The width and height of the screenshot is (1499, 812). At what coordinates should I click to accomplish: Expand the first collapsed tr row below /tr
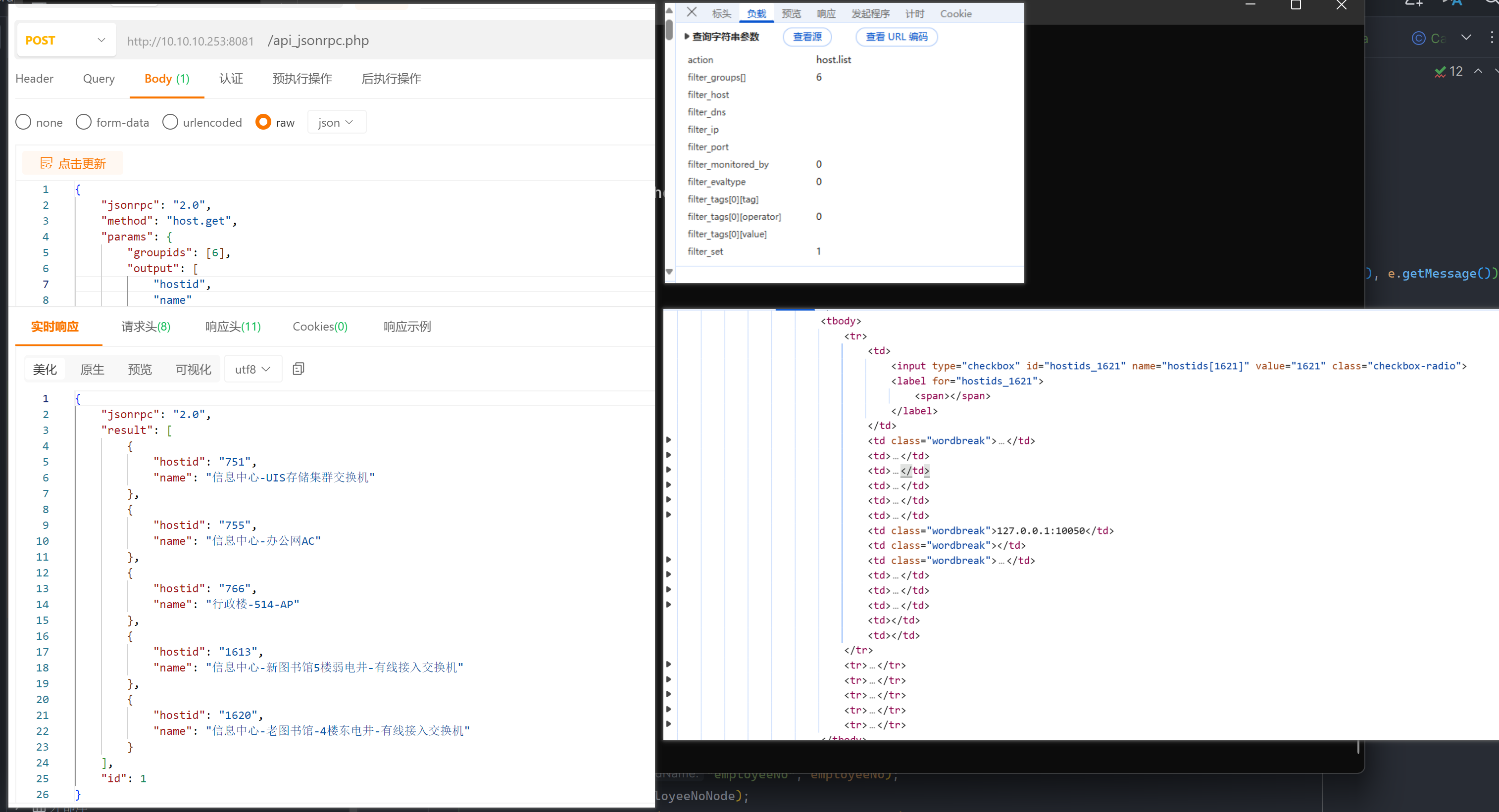pyautogui.click(x=669, y=665)
